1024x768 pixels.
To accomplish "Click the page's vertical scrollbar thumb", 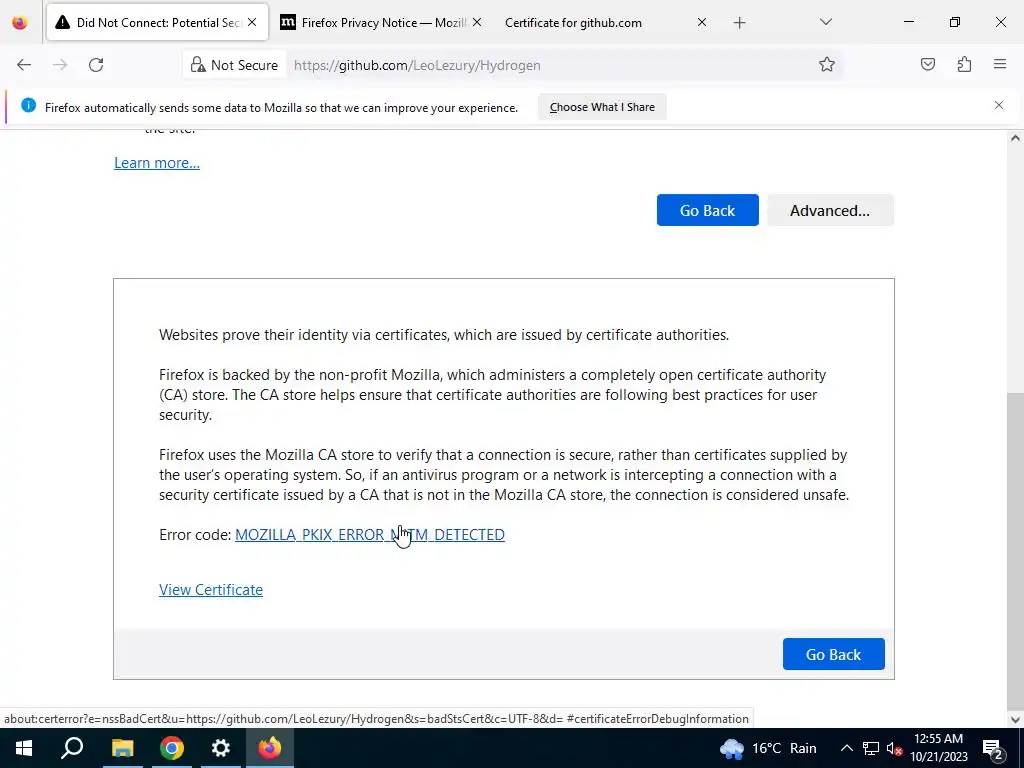I will 1015,549.
